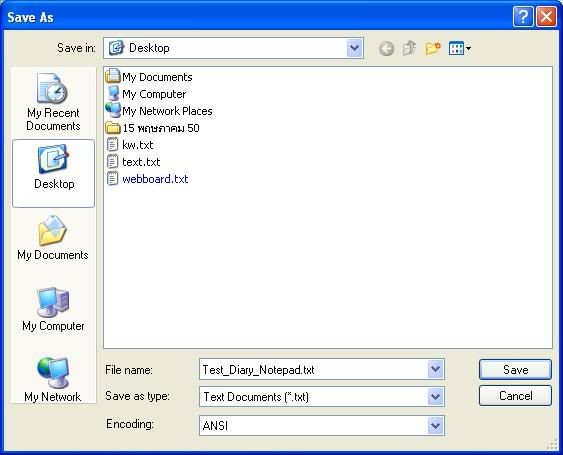
Task: Open the Views menu icon
Action: coord(460,48)
